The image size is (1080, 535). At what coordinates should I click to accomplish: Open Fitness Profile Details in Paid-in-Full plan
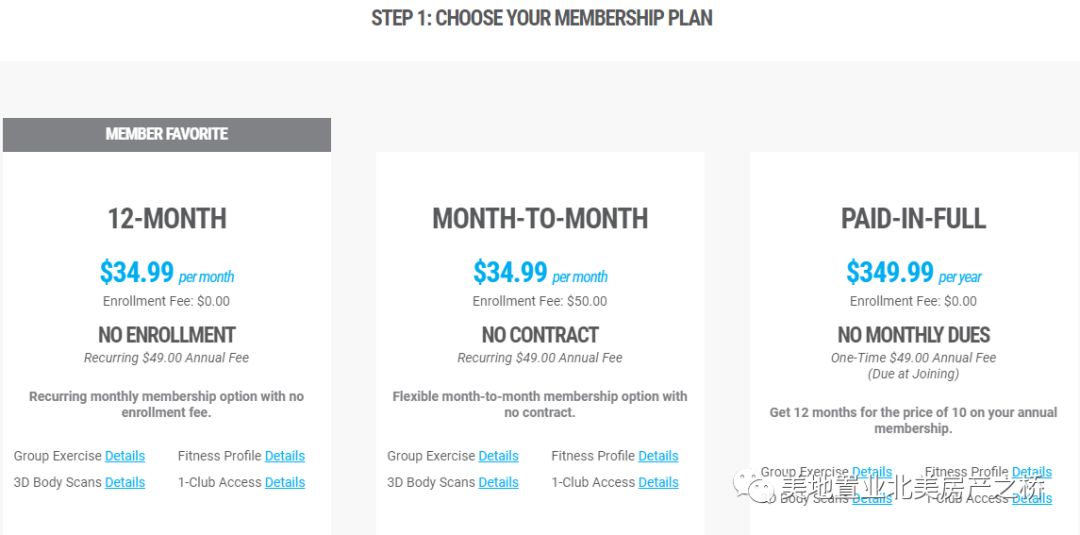coord(1032,472)
